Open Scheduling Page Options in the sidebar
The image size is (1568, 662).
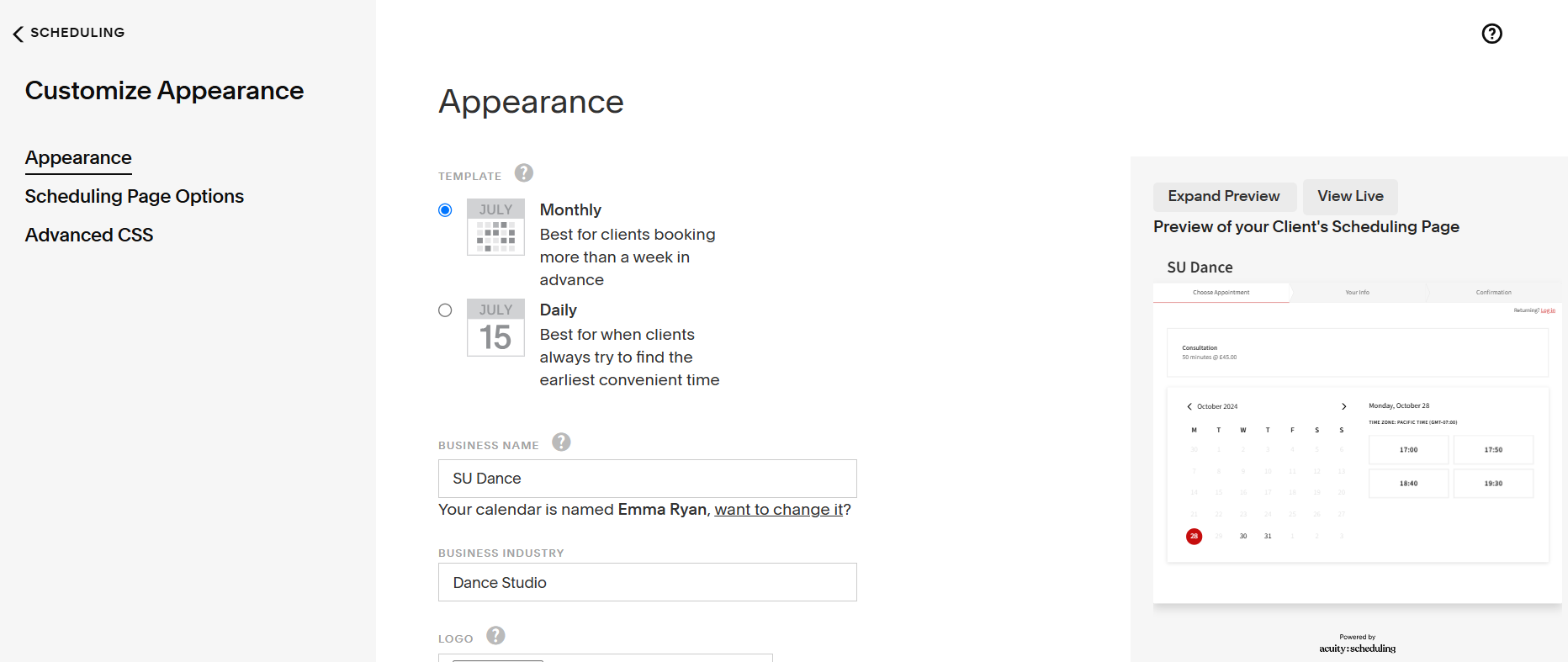[135, 196]
